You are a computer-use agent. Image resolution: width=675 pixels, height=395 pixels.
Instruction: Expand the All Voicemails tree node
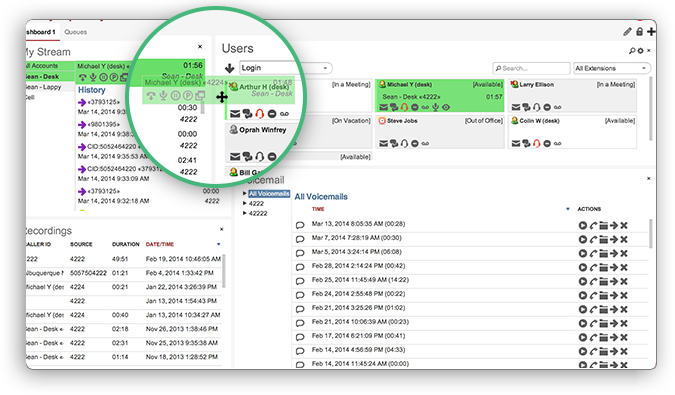[245, 194]
